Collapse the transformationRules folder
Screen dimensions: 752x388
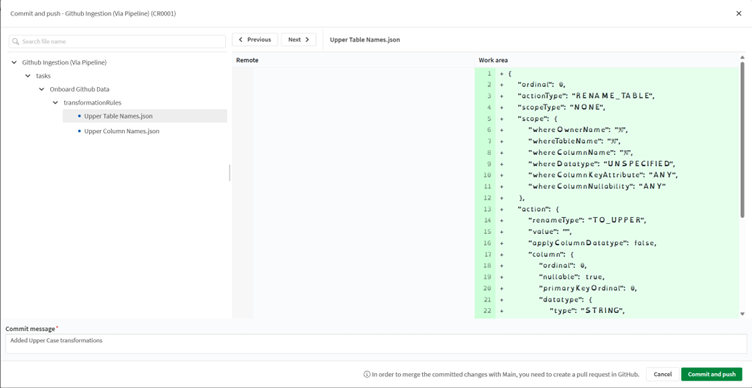point(55,103)
